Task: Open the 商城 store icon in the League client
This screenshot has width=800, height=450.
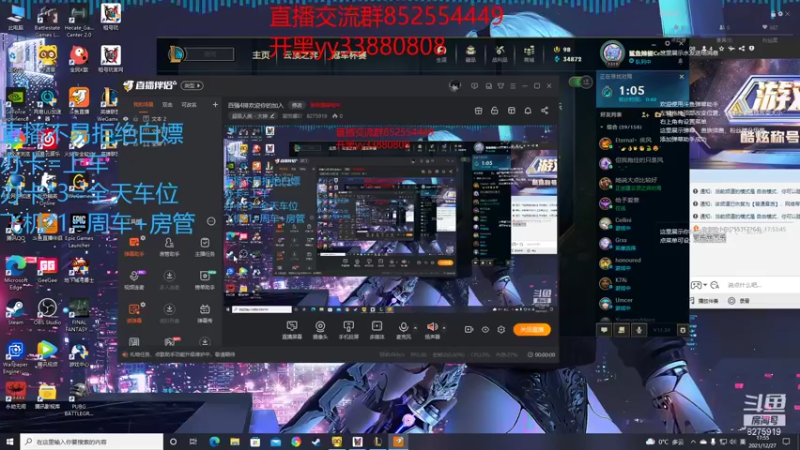Action: (x=529, y=53)
